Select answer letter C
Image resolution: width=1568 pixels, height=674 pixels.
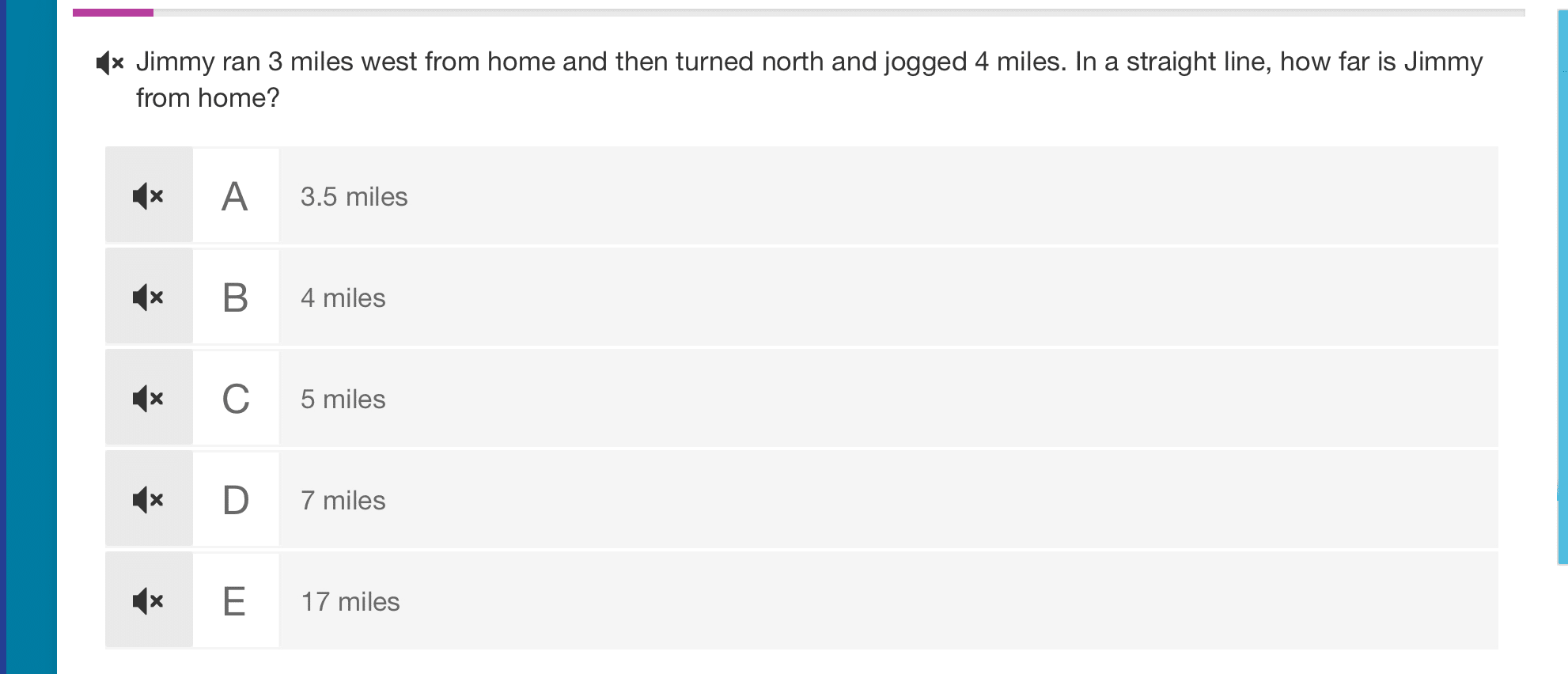coord(236,398)
